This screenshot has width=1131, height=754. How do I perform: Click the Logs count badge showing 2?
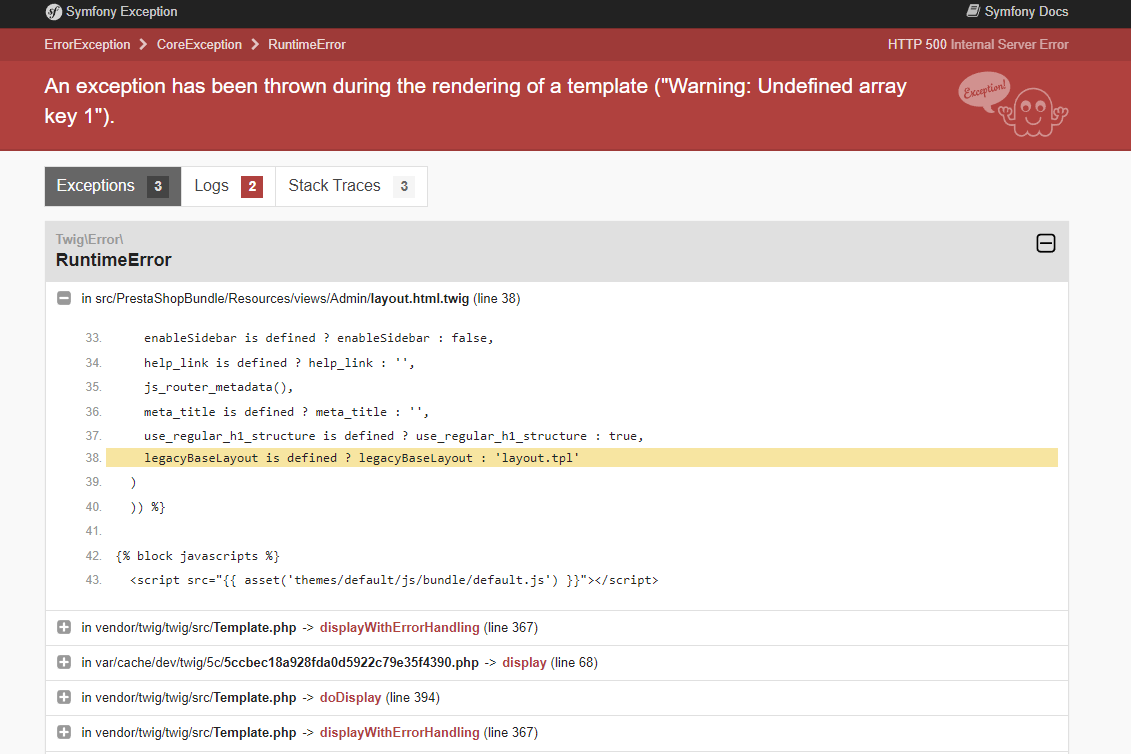[252, 186]
